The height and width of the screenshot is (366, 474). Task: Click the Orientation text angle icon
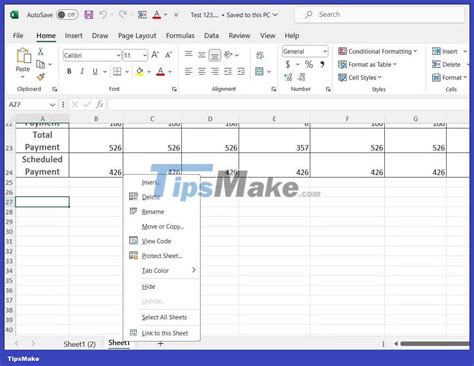pos(228,55)
